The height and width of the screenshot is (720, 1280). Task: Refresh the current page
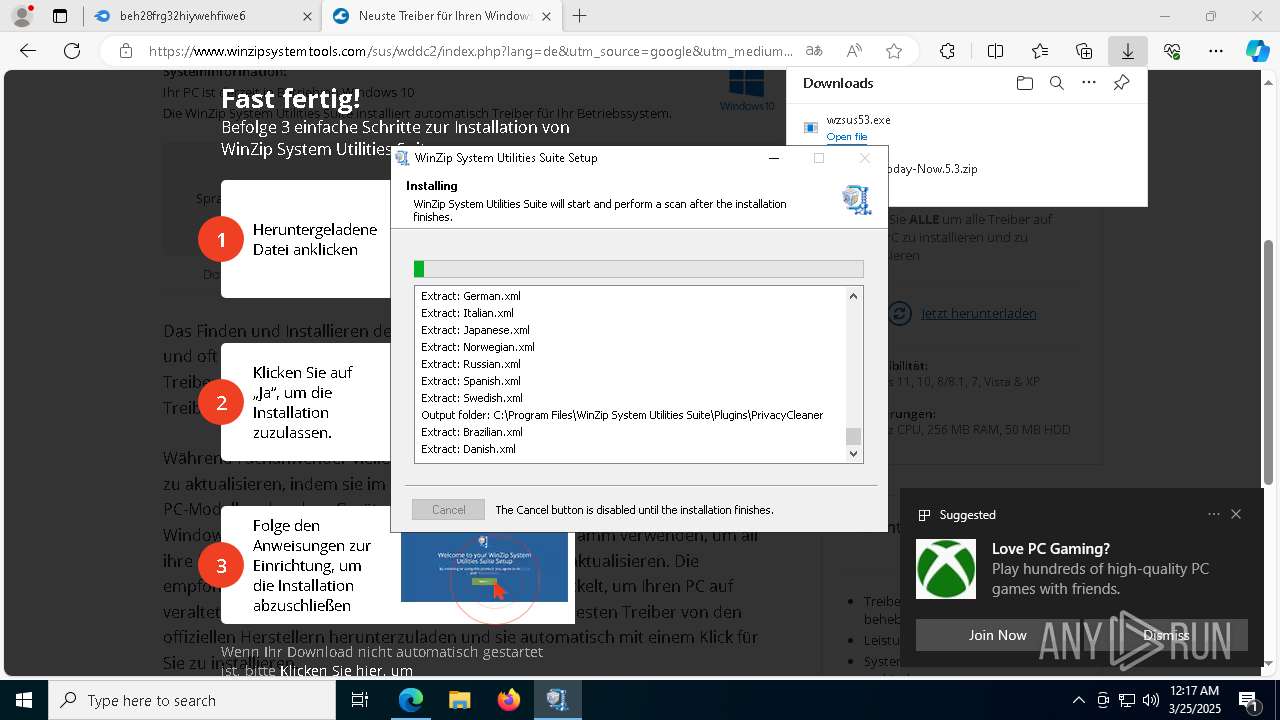[72, 51]
